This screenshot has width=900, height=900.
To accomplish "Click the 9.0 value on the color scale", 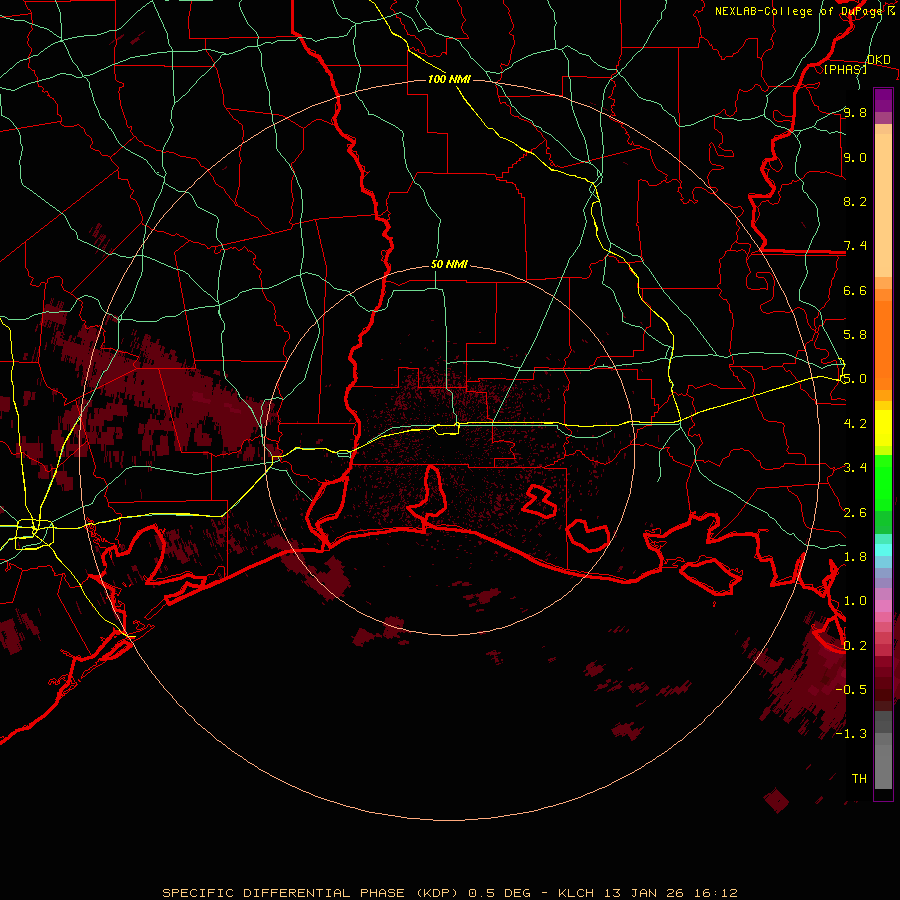I will point(855,157).
